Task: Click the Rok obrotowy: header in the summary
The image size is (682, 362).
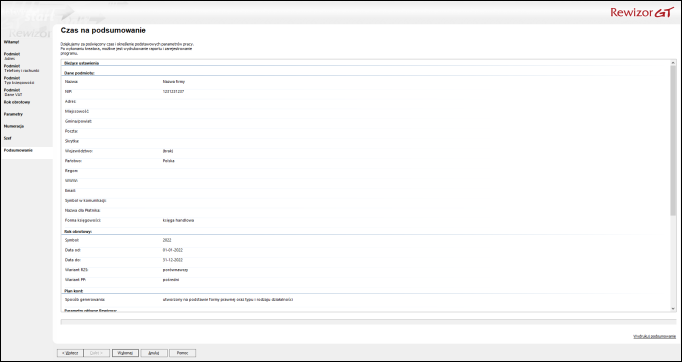Action: pos(78,231)
